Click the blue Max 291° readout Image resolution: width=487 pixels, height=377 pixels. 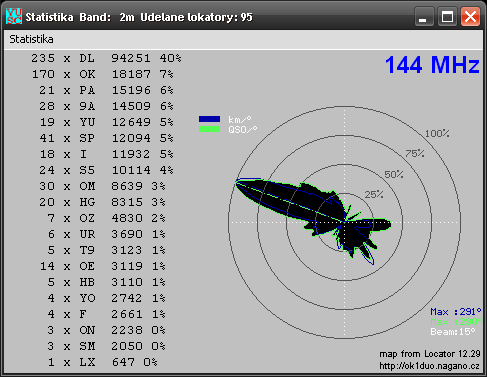[456, 312]
